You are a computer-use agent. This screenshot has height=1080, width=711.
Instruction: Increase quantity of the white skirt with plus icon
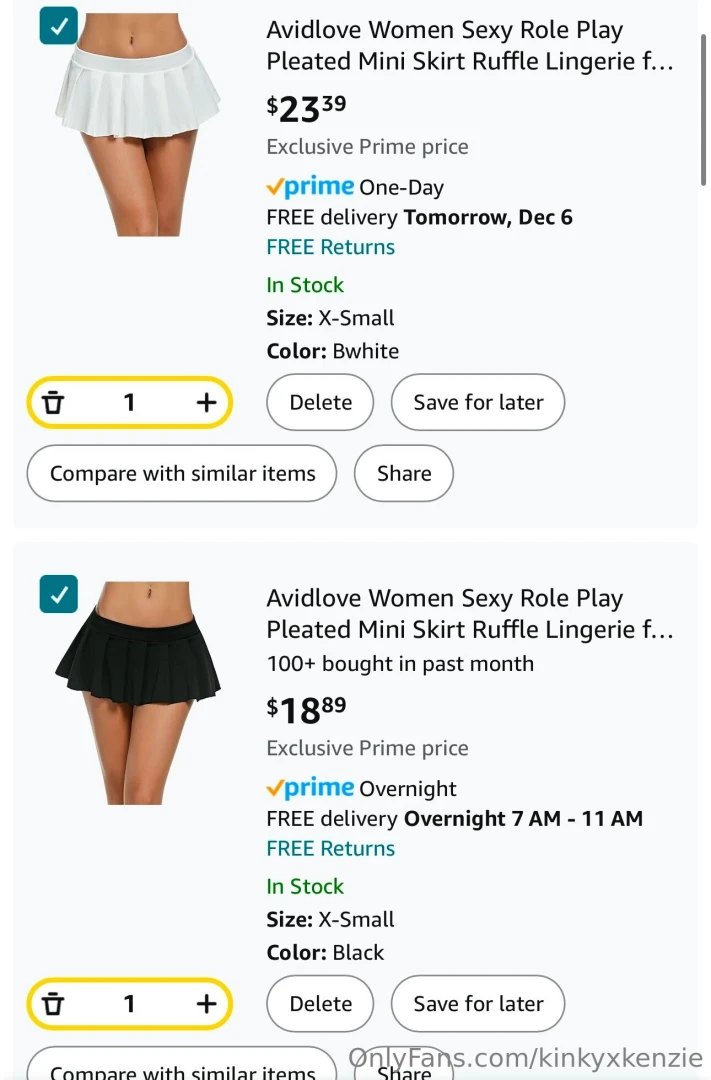coord(206,402)
